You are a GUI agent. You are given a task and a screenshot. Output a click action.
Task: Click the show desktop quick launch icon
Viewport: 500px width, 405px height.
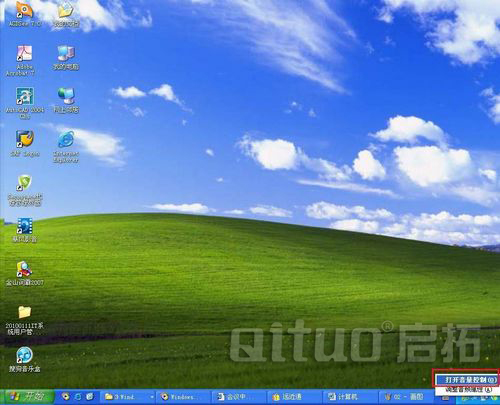point(90,397)
